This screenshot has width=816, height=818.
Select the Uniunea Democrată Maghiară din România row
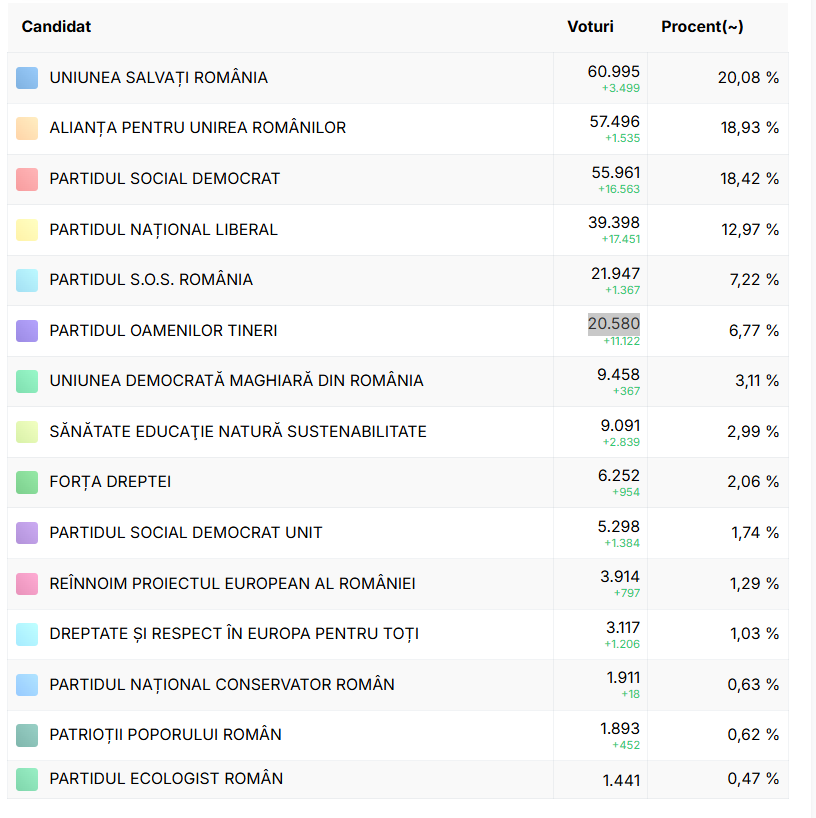(236, 381)
